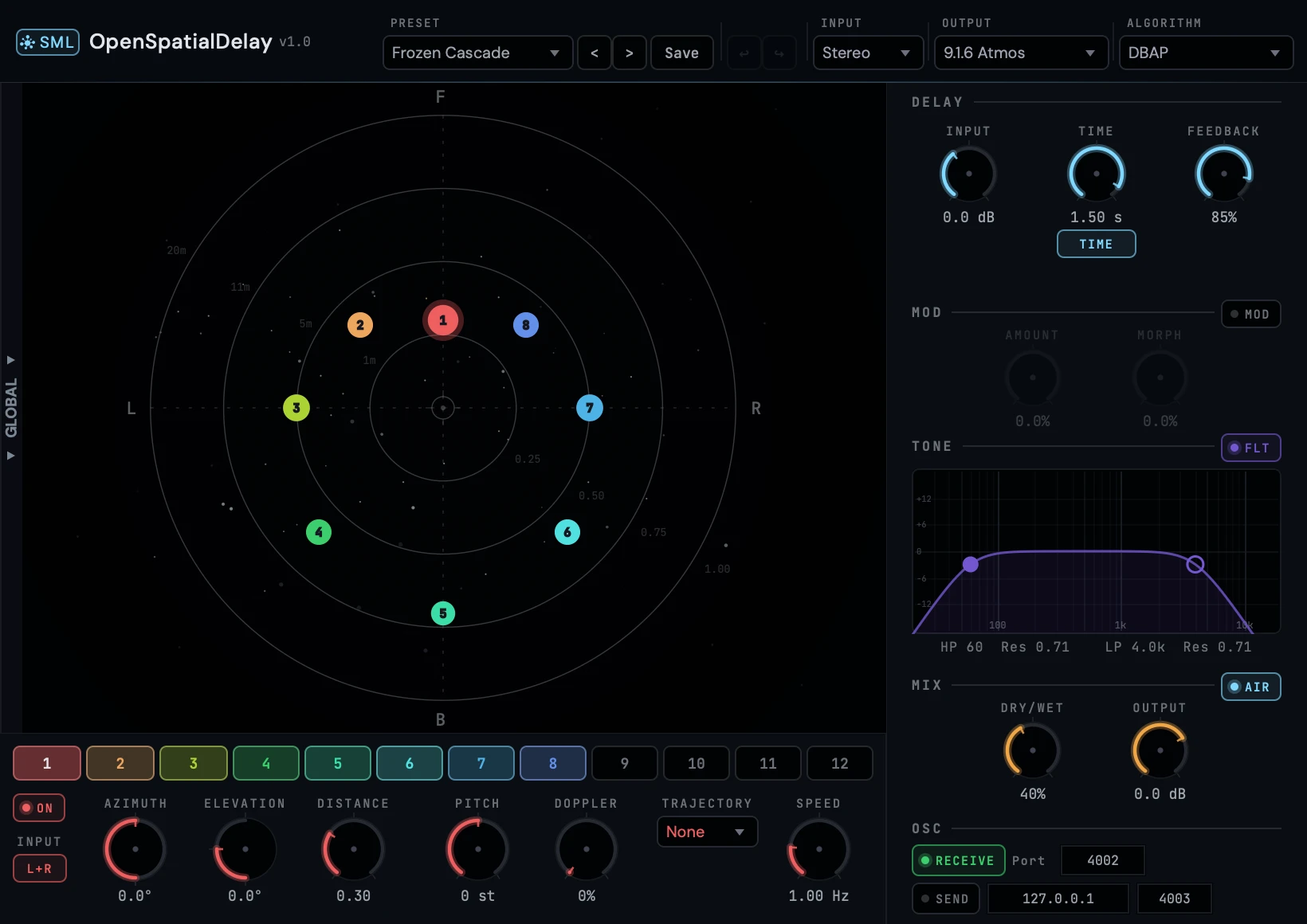1307x924 pixels.
Task: Toggle the MOD section on
Action: [1251, 314]
